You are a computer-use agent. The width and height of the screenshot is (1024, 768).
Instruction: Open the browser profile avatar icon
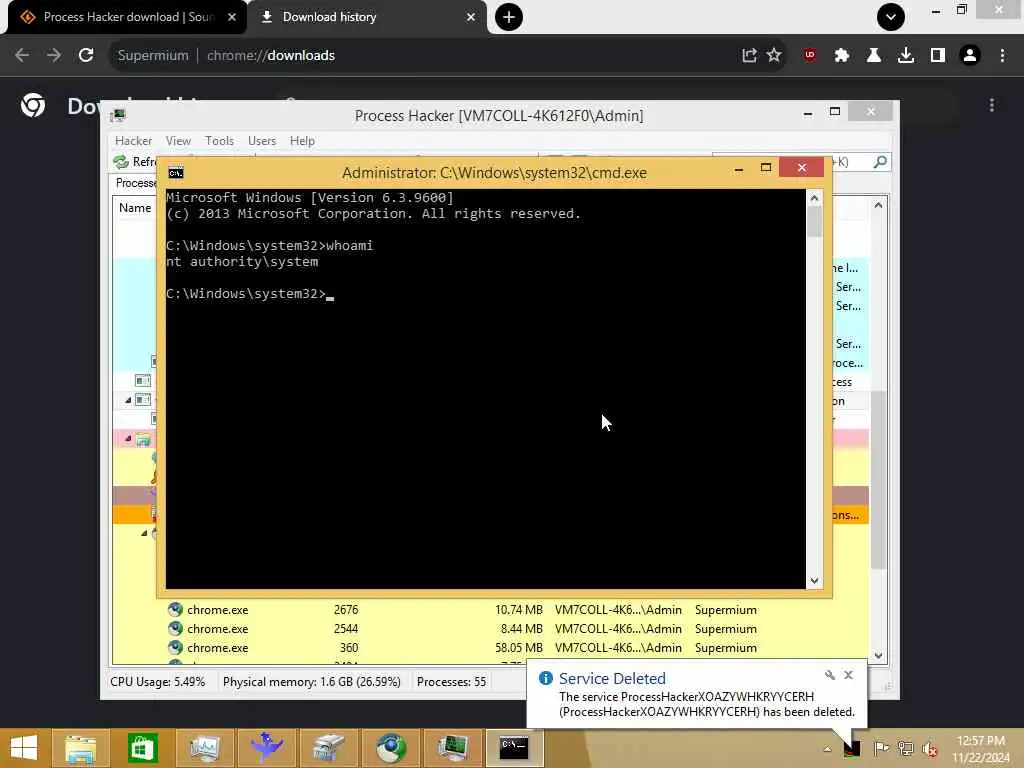970,56
